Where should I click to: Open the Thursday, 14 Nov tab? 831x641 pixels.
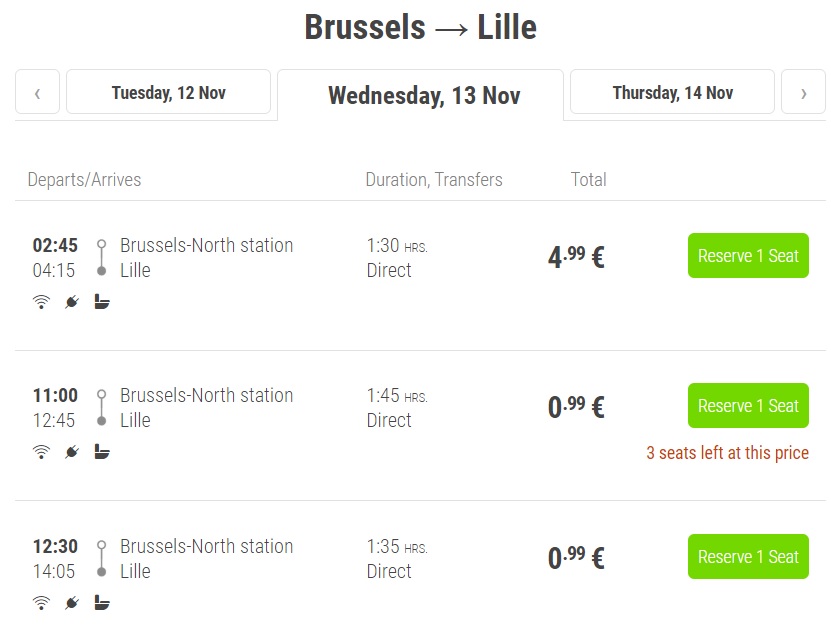(671, 91)
